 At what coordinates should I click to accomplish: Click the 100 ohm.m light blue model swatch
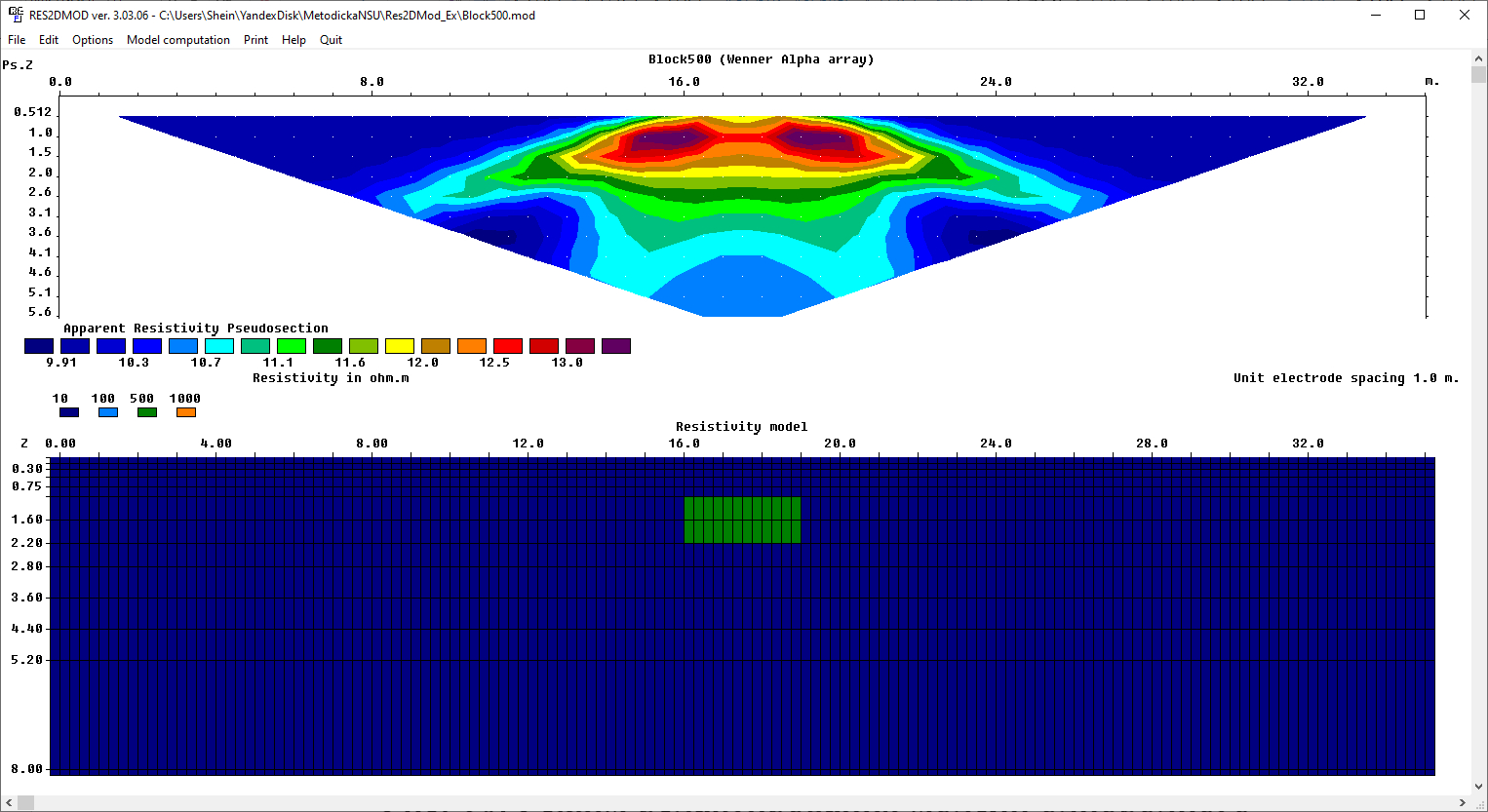pos(108,412)
